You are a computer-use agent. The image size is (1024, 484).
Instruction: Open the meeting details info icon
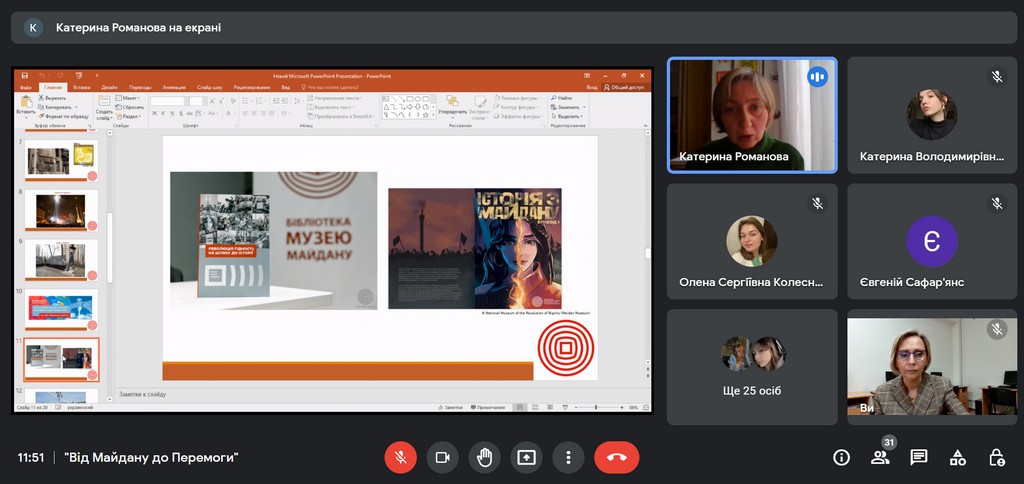coord(841,457)
